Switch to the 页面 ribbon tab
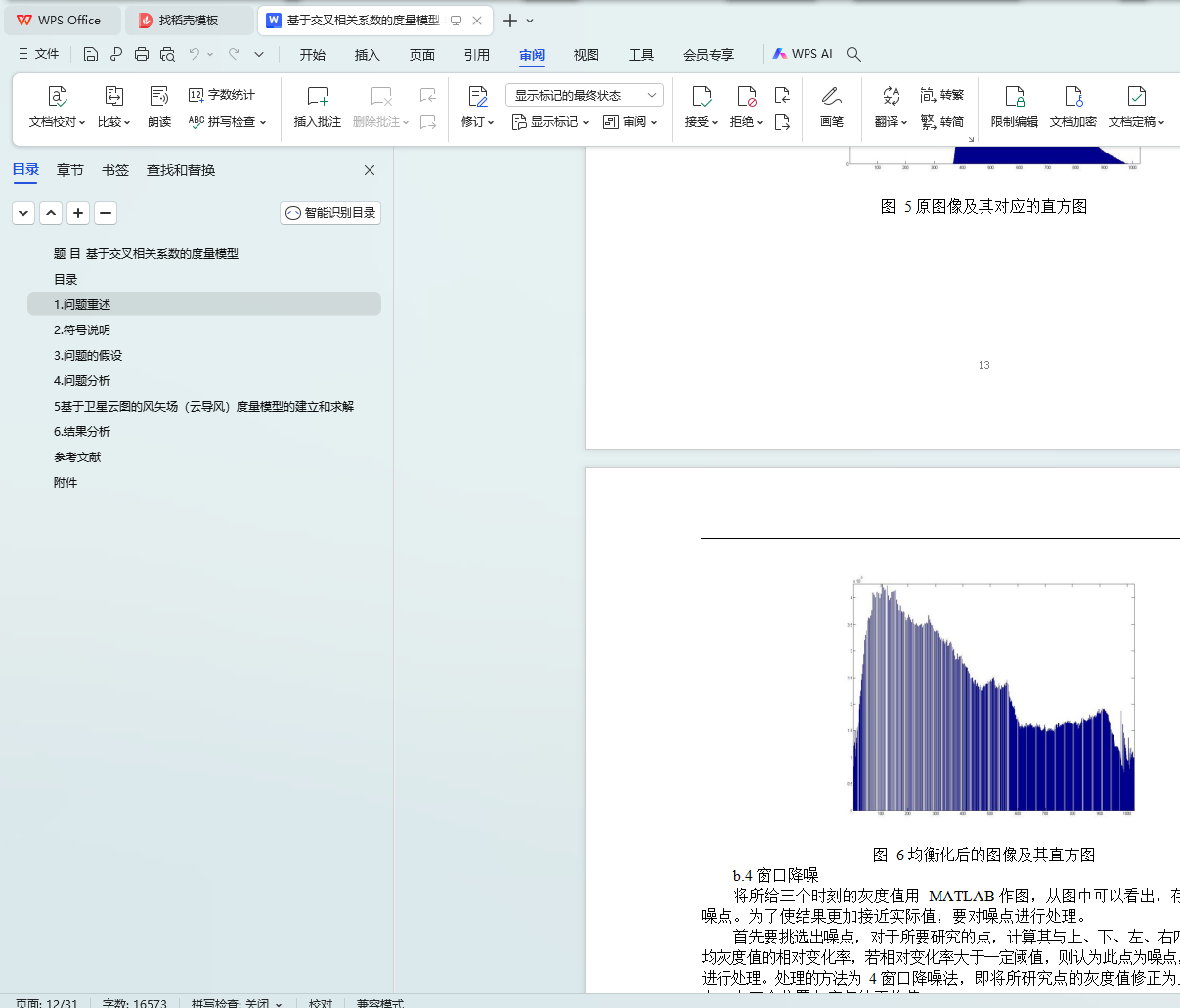Screen dimensions: 1180x1008 click(422, 55)
